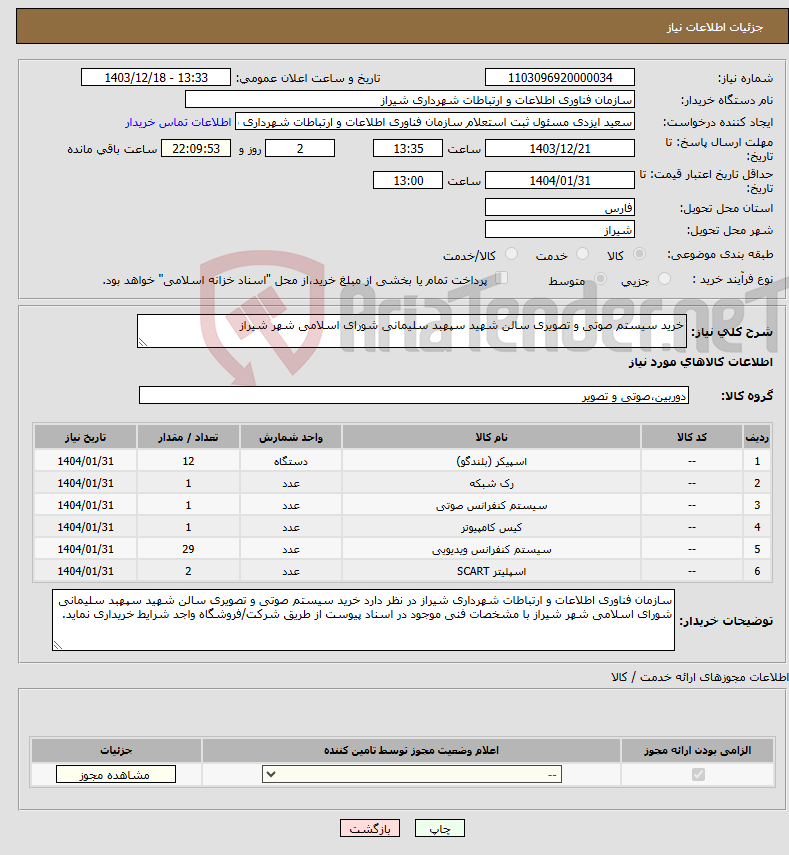Click unit دستگاه in speaker row
This screenshot has height=855, width=789.
click(x=291, y=461)
